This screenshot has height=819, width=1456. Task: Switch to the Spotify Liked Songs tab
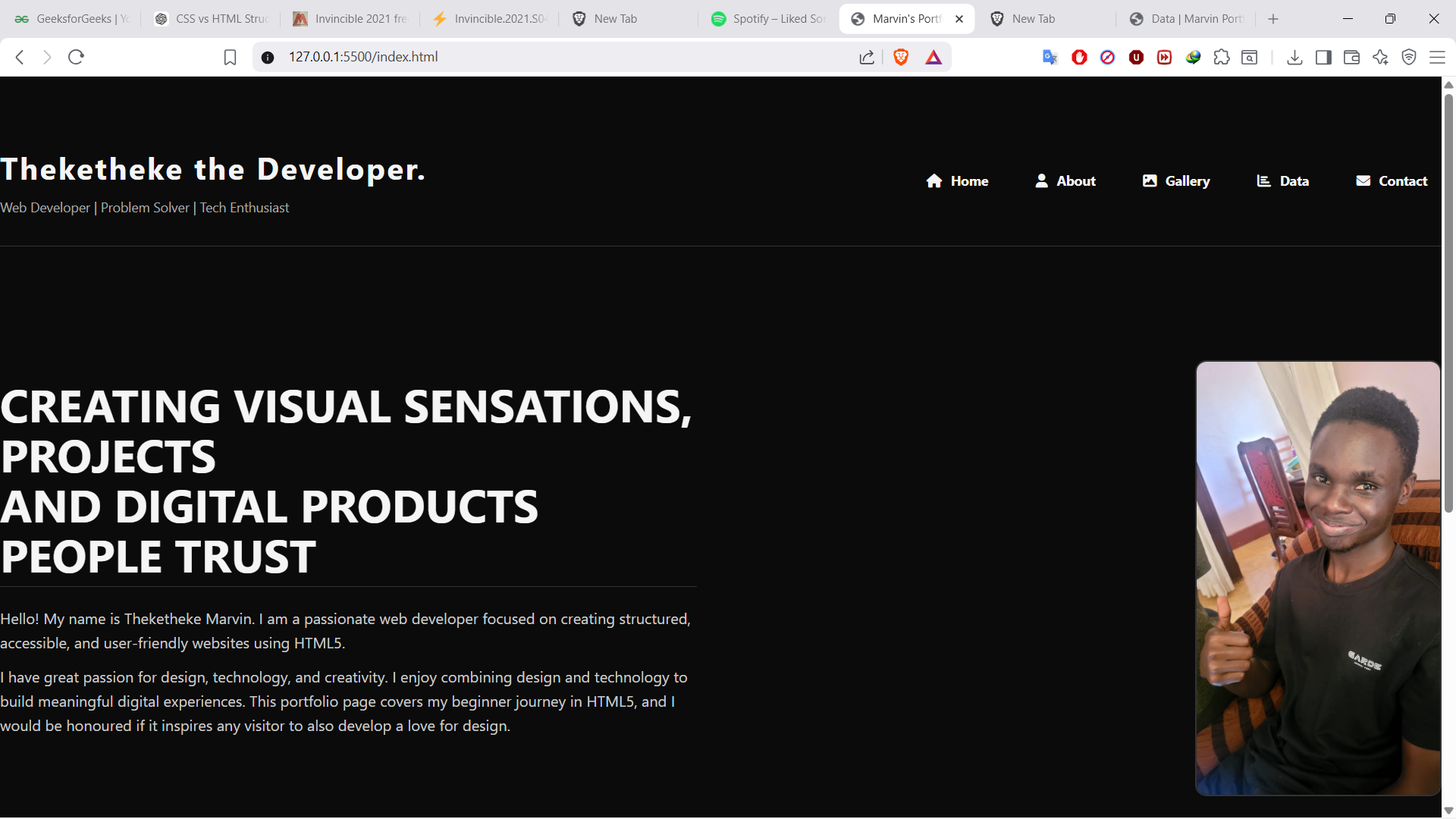coord(767,18)
